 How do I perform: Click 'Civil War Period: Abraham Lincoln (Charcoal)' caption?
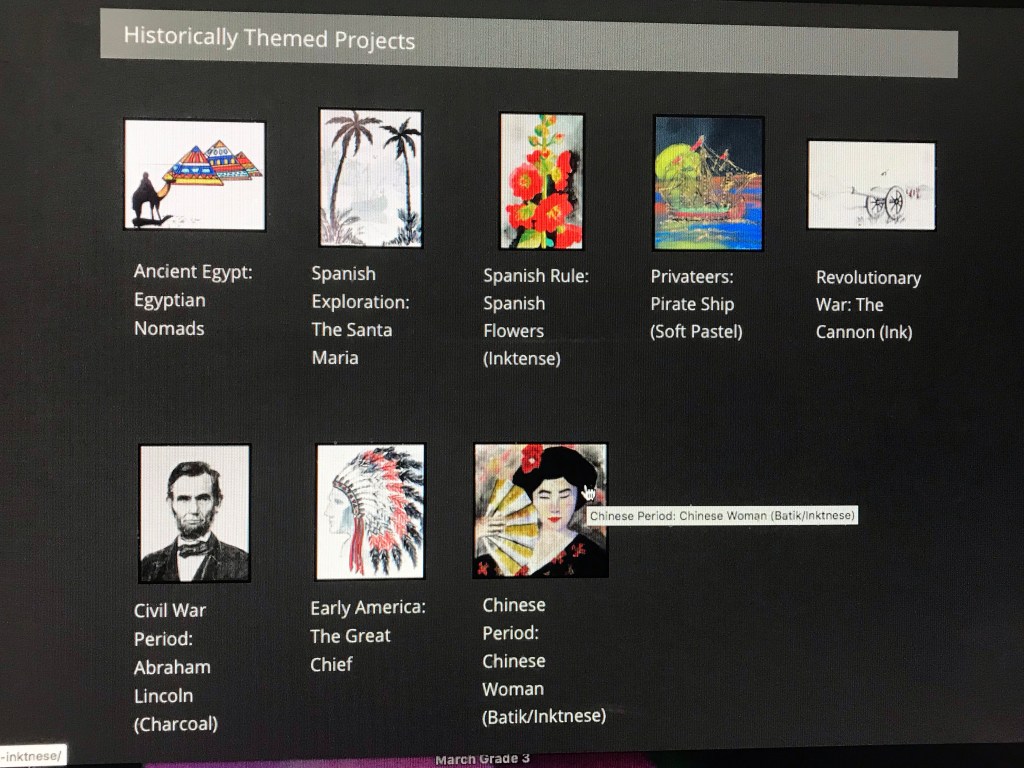(175, 667)
